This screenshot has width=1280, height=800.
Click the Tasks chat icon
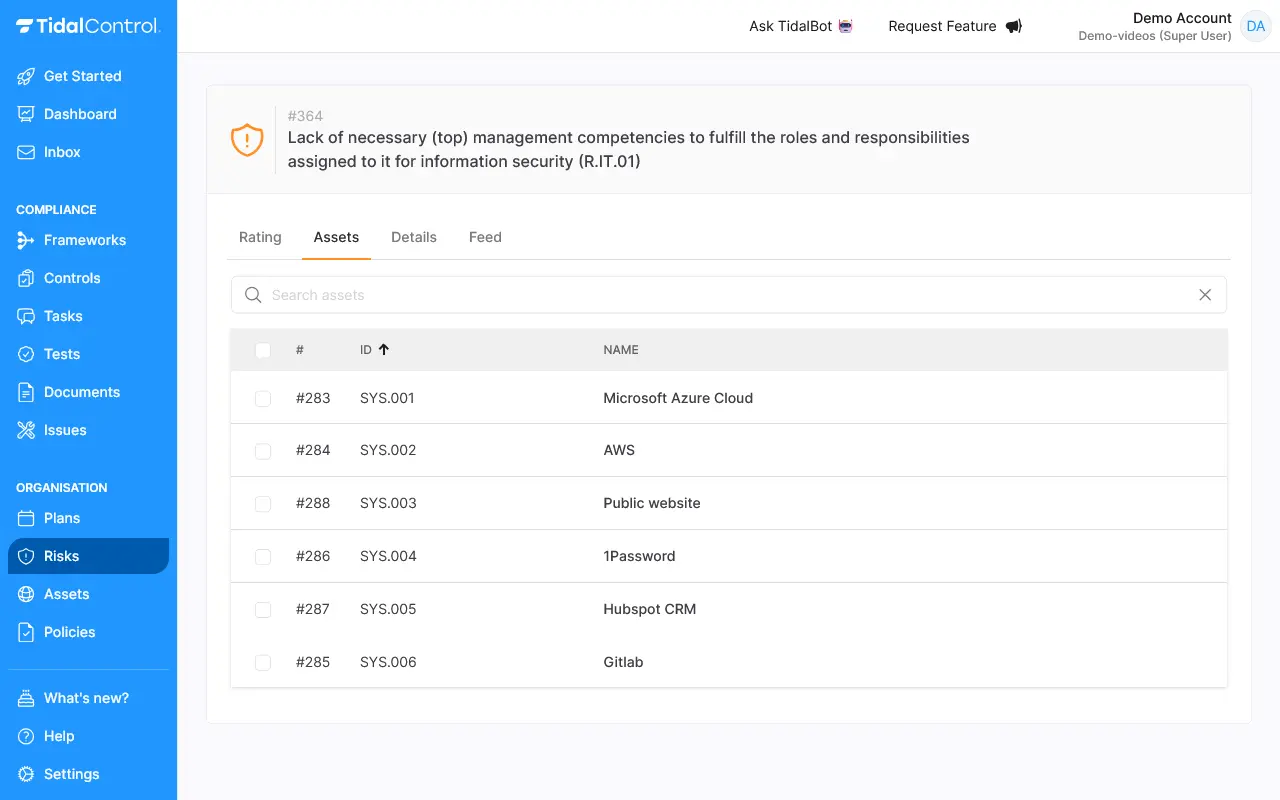(26, 316)
